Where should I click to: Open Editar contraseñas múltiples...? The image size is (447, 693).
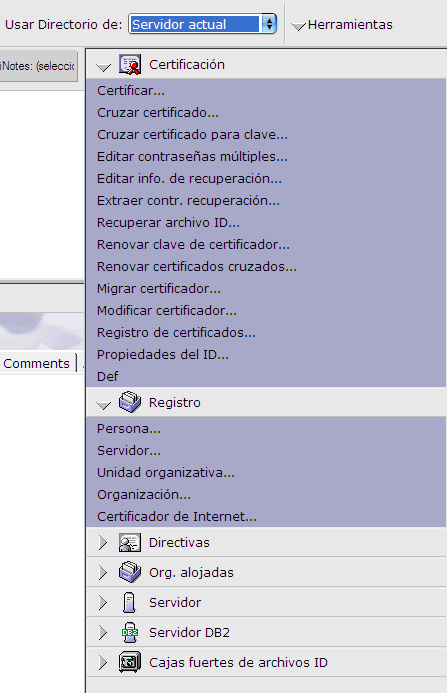192,156
